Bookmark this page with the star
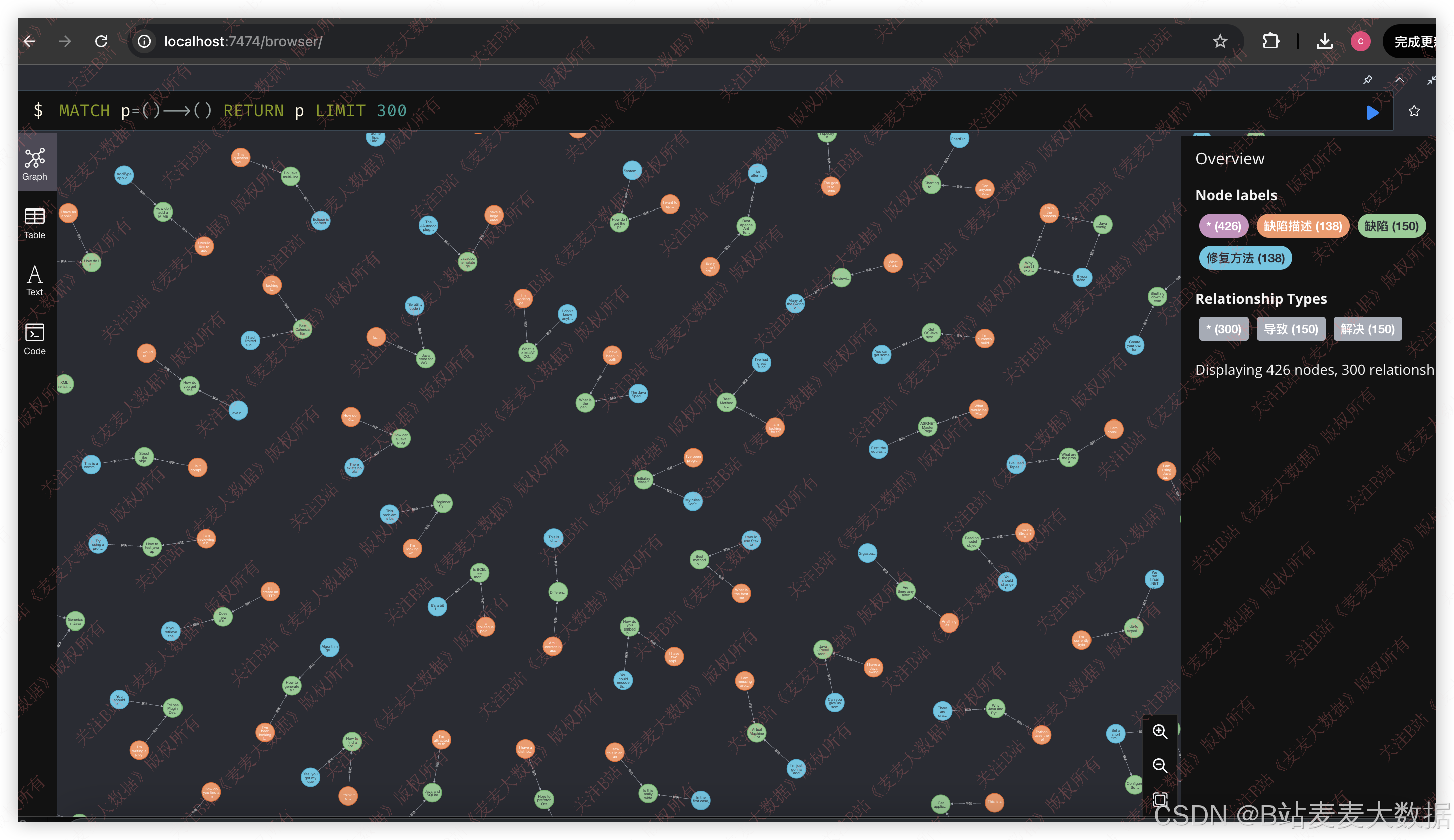1454x840 pixels. point(1220,41)
